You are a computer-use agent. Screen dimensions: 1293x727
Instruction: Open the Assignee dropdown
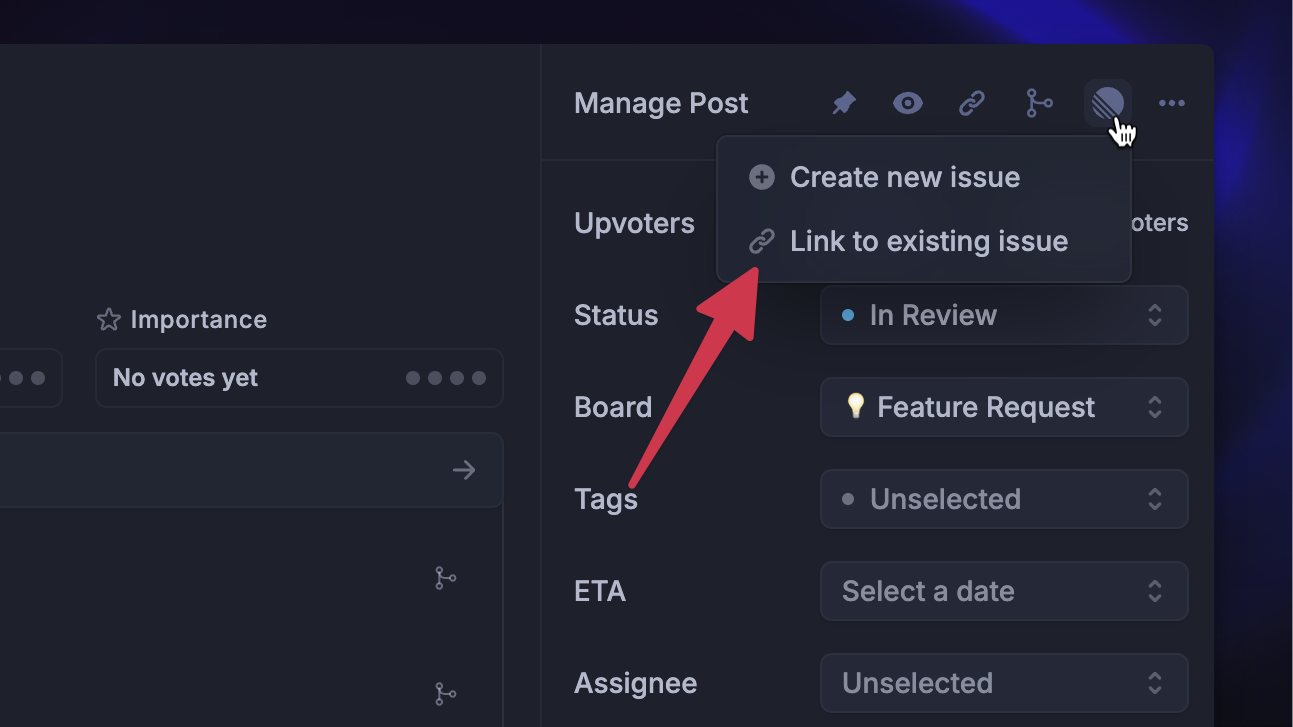(x=1003, y=683)
